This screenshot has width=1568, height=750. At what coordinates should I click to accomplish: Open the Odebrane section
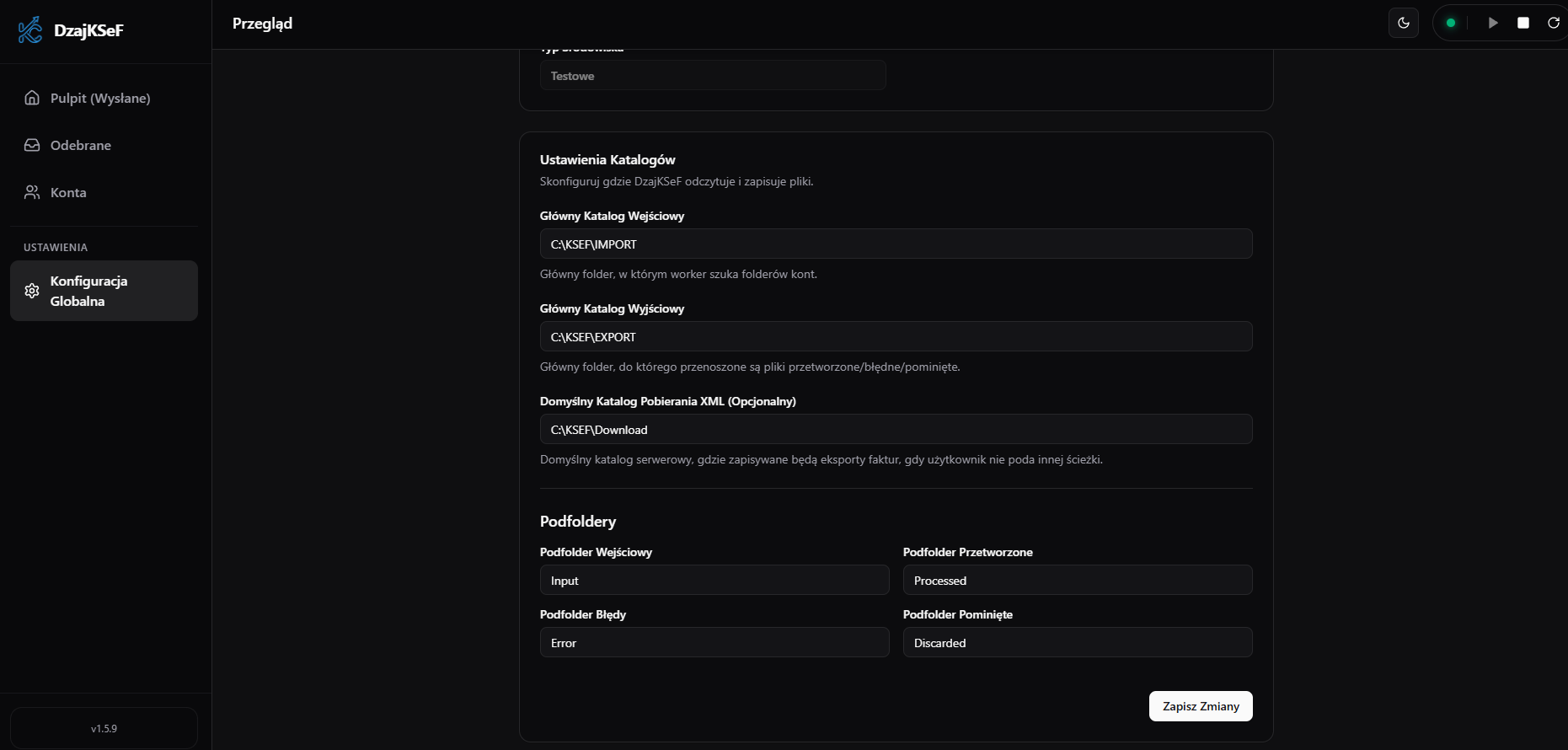tap(104, 145)
